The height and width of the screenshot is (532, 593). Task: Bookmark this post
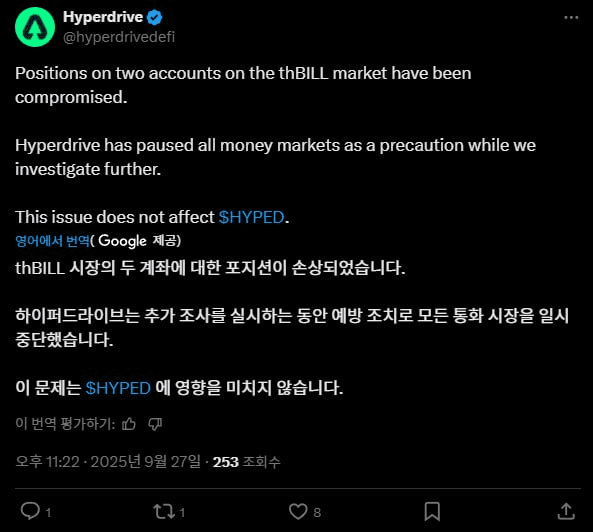point(432,512)
